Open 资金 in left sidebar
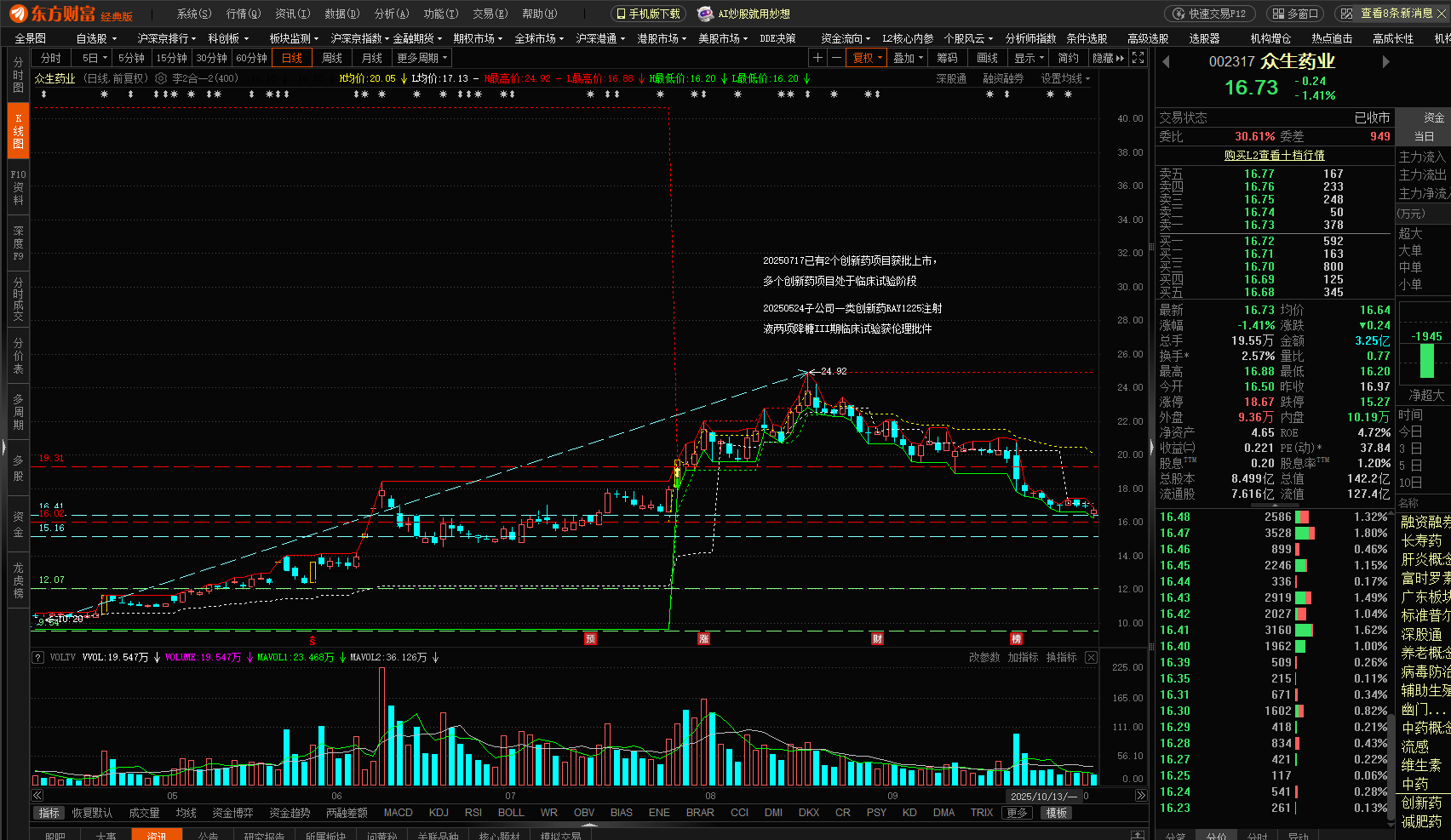The width and height of the screenshot is (1451, 840). tap(18, 524)
